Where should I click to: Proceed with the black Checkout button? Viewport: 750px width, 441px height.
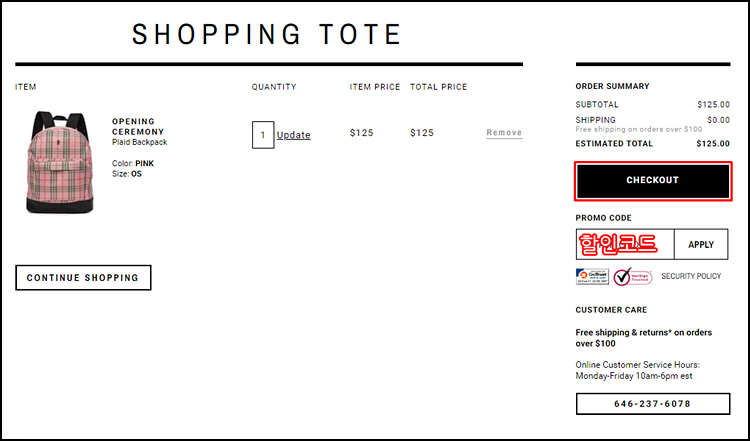coord(653,180)
